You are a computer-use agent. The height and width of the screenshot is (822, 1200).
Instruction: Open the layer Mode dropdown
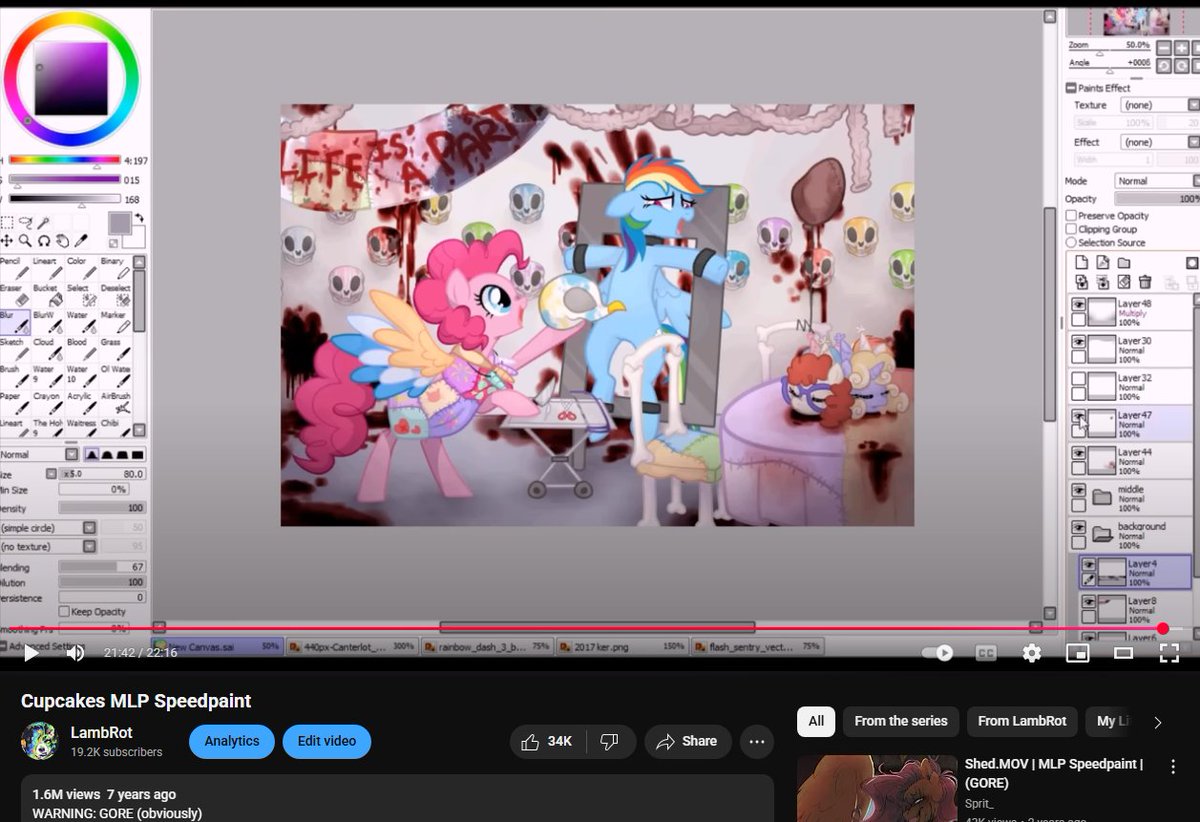(1157, 181)
